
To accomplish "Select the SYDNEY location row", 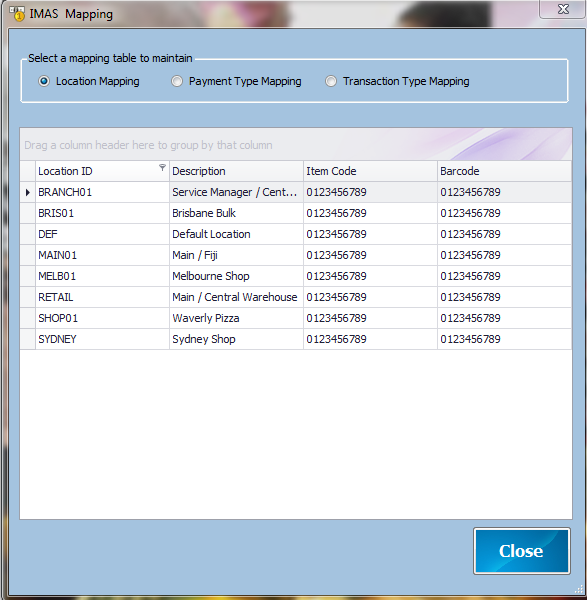I will 296,339.
